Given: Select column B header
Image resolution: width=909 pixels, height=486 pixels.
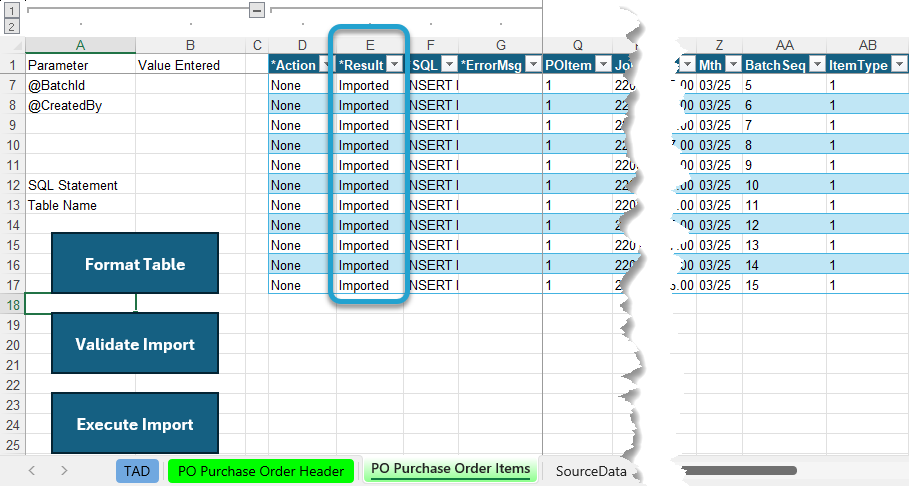Looking at the screenshot, I should pos(190,45).
